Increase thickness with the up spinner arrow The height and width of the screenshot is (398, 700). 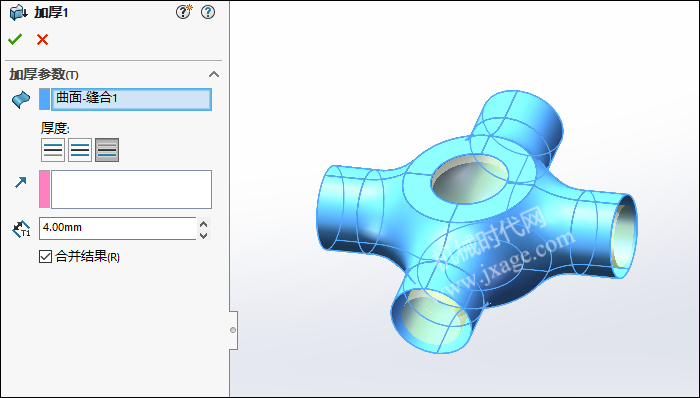[x=204, y=224]
